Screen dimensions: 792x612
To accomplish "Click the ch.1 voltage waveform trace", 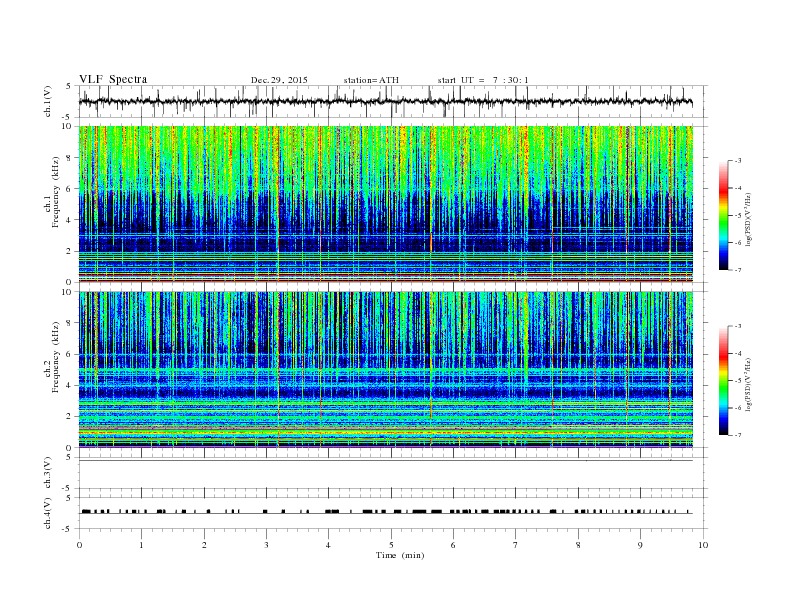I will click(386, 101).
